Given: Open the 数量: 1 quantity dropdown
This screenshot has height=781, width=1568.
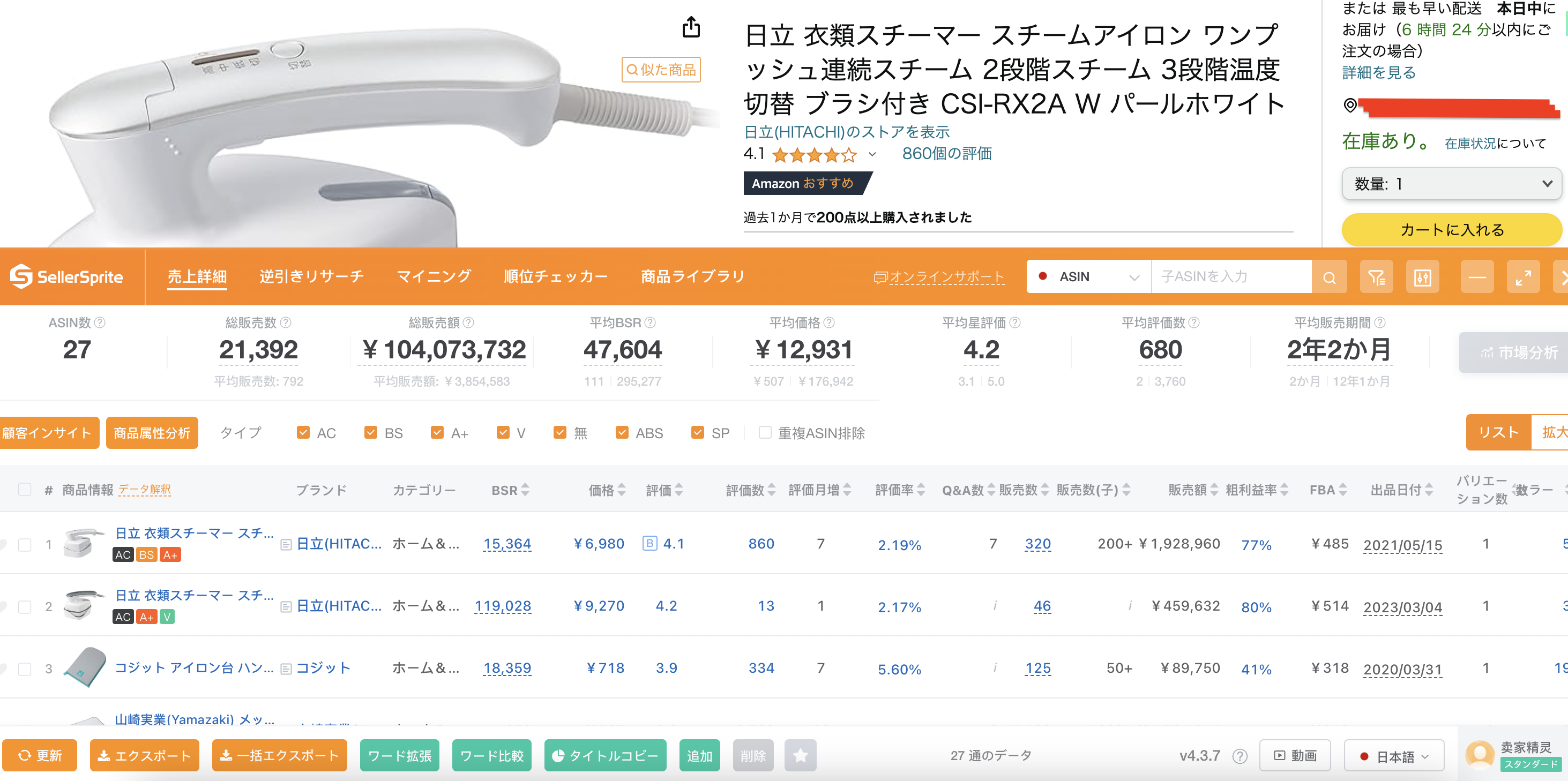Looking at the screenshot, I should 1451,184.
